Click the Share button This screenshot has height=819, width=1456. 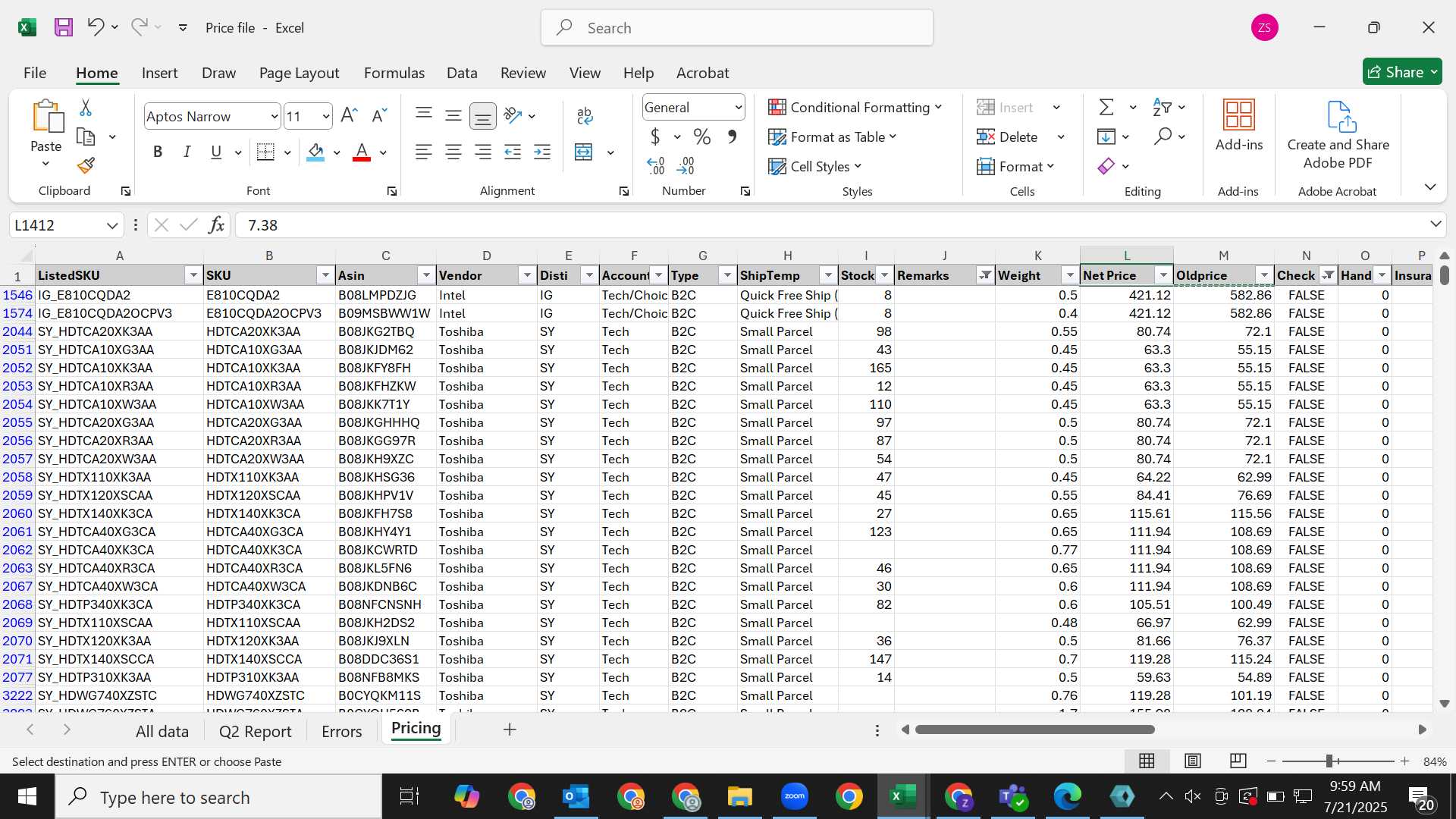click(1402, 72)
